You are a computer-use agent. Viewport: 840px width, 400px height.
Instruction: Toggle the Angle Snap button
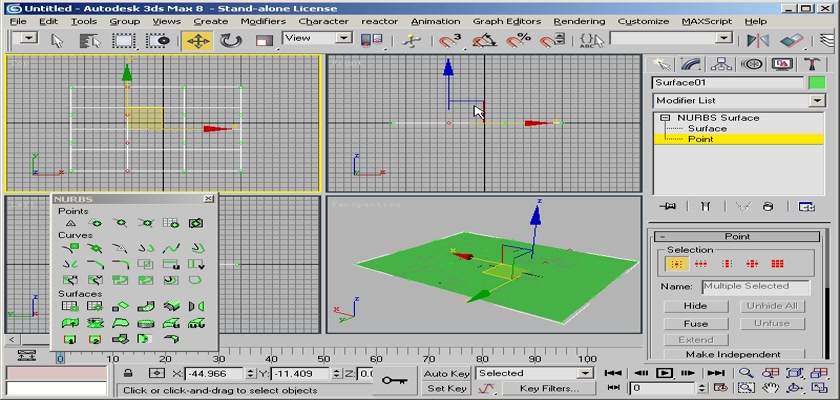point(484,41)
